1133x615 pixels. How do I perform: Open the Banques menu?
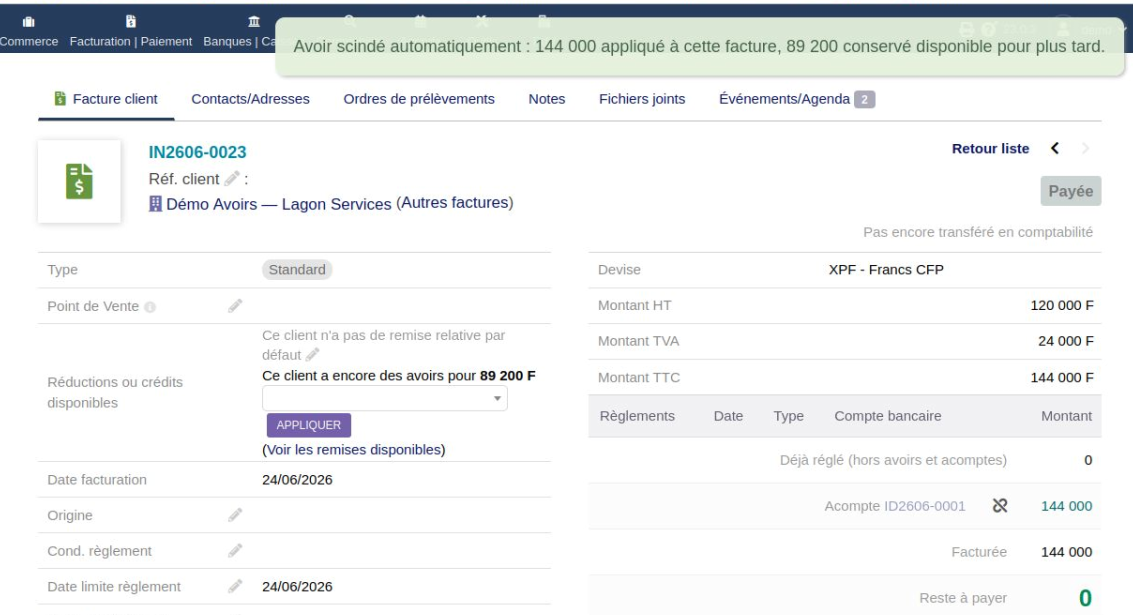click(x=238, y=41)
